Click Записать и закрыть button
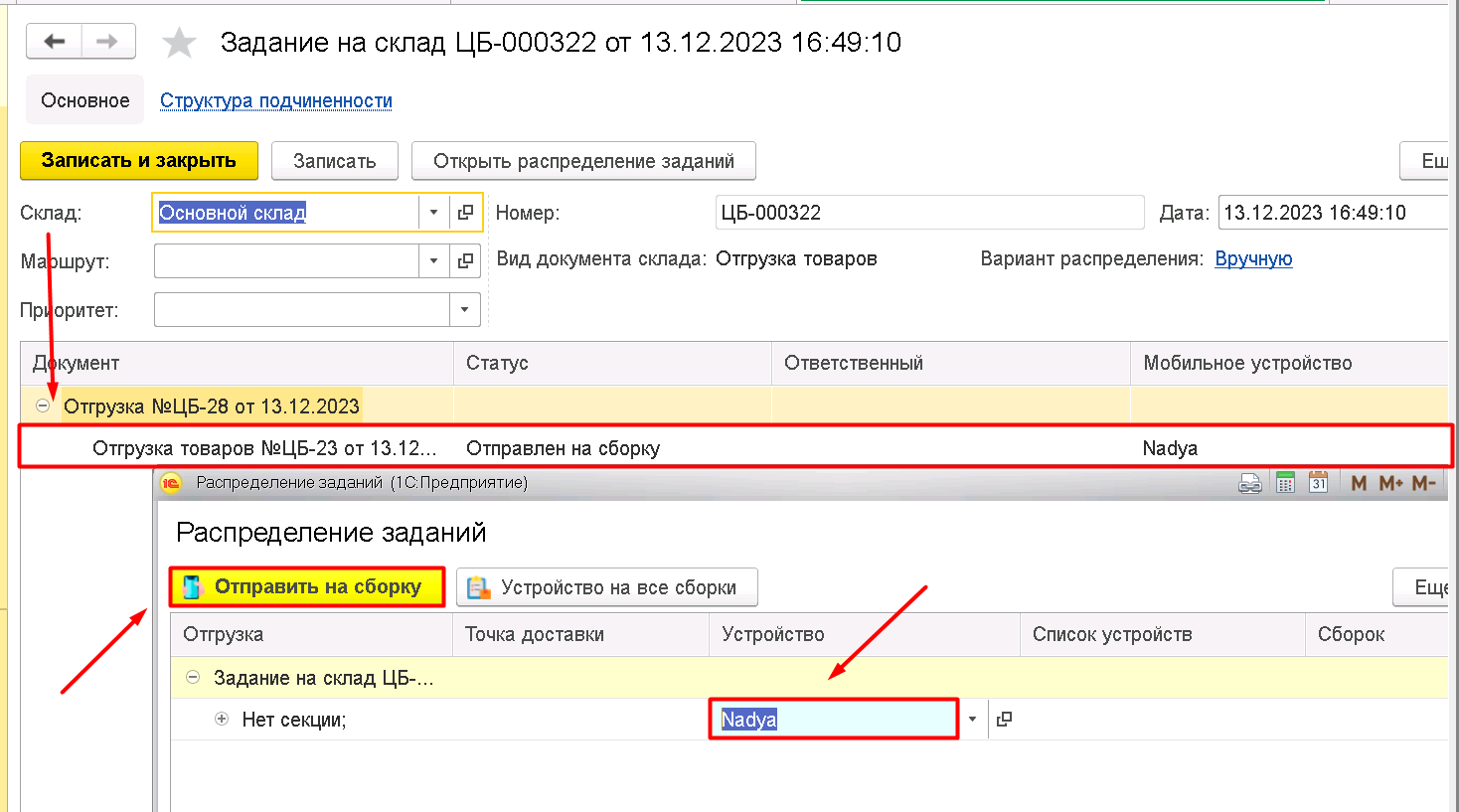 [139, 160]
